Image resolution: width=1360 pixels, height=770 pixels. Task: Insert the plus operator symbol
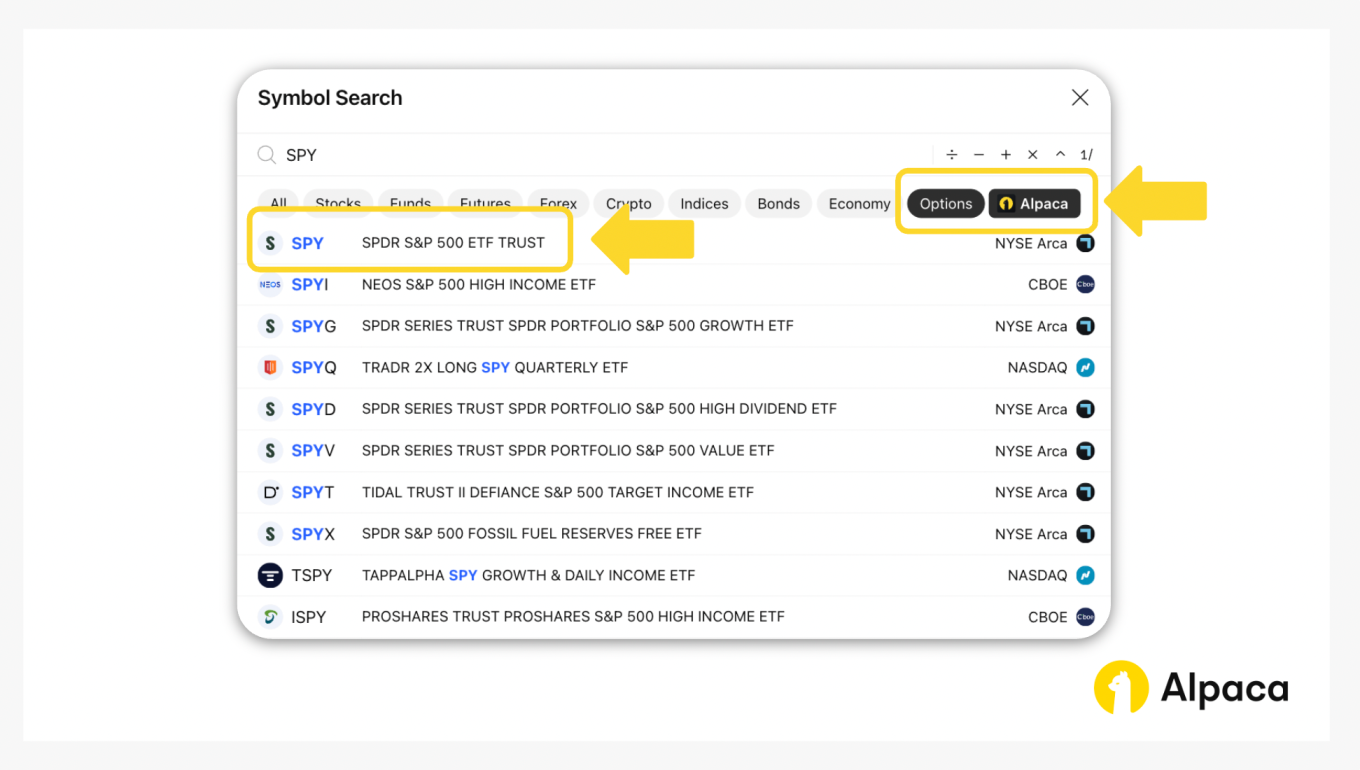1006,155
